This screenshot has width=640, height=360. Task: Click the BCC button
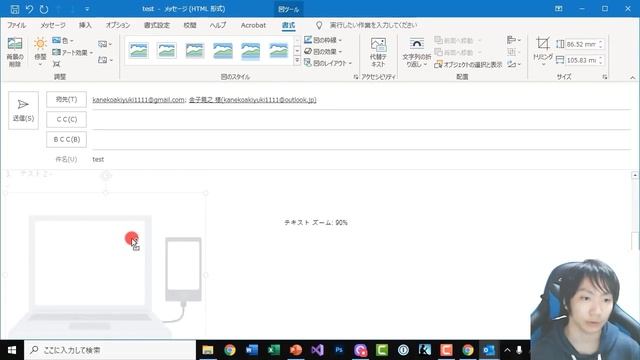tap(67, 139)
